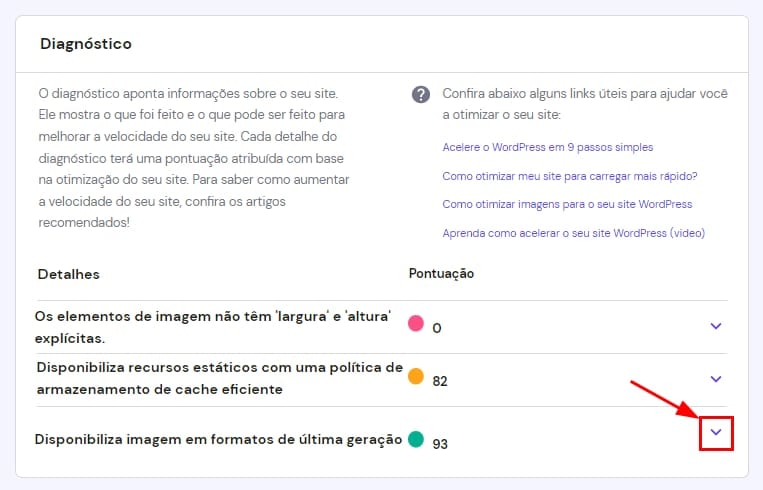Open 'Como otimizar meu site para carregar mais rápido?'

[x=569, y=176]
